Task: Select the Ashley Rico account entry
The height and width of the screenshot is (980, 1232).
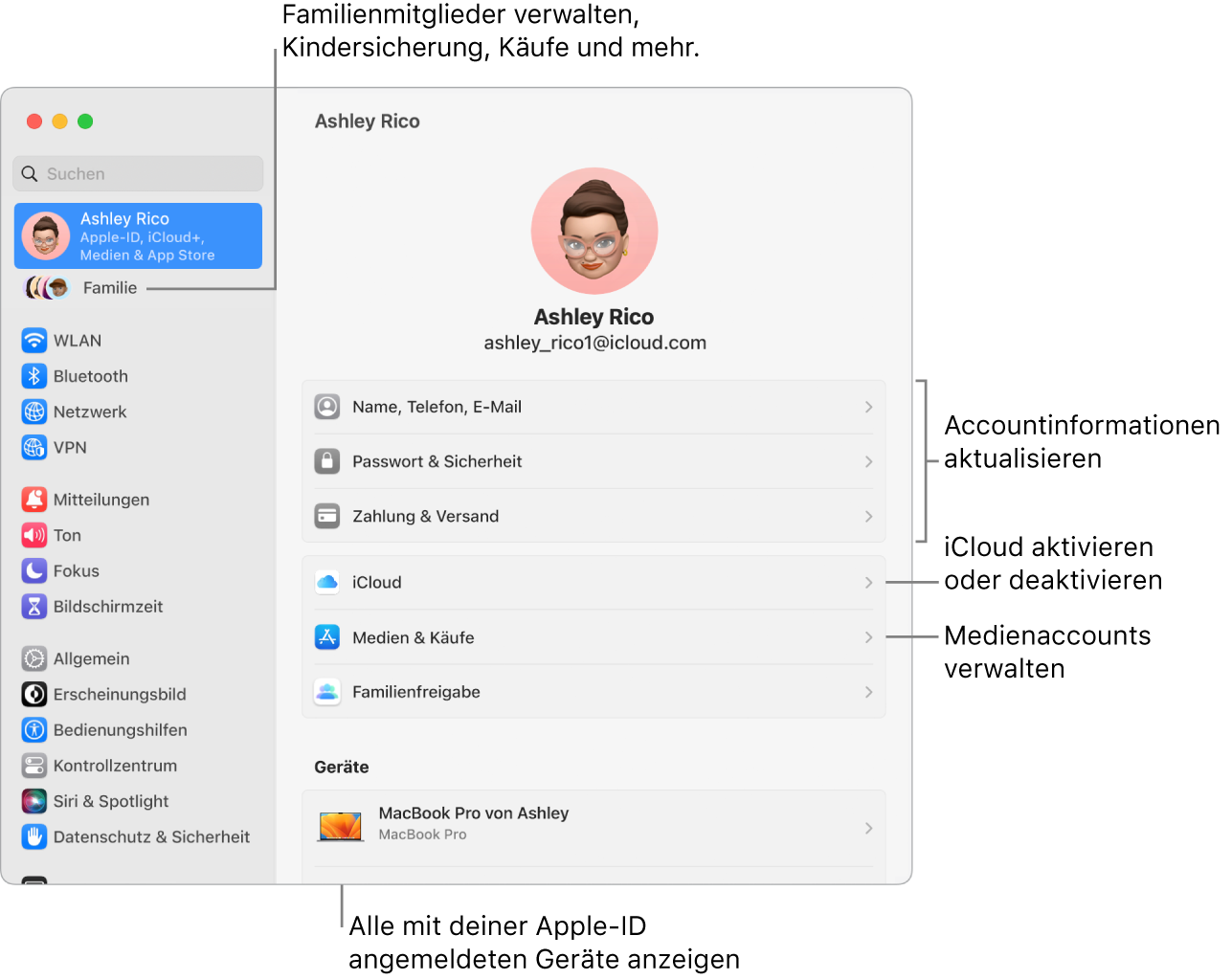Action: [x=138, y=237]
